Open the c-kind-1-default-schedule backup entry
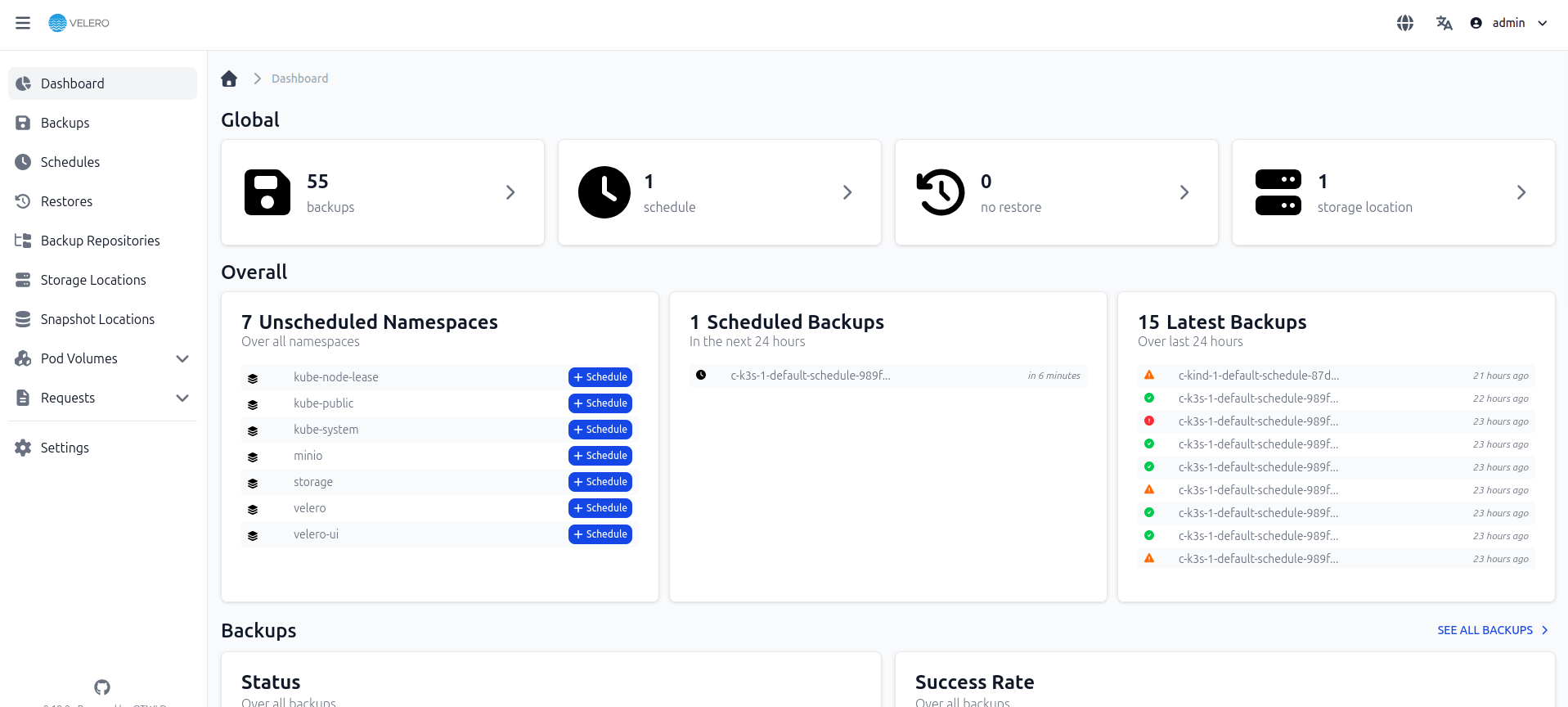Image resolution: width=1568 pixels, height=707 pixels. tap(1258, 376)
